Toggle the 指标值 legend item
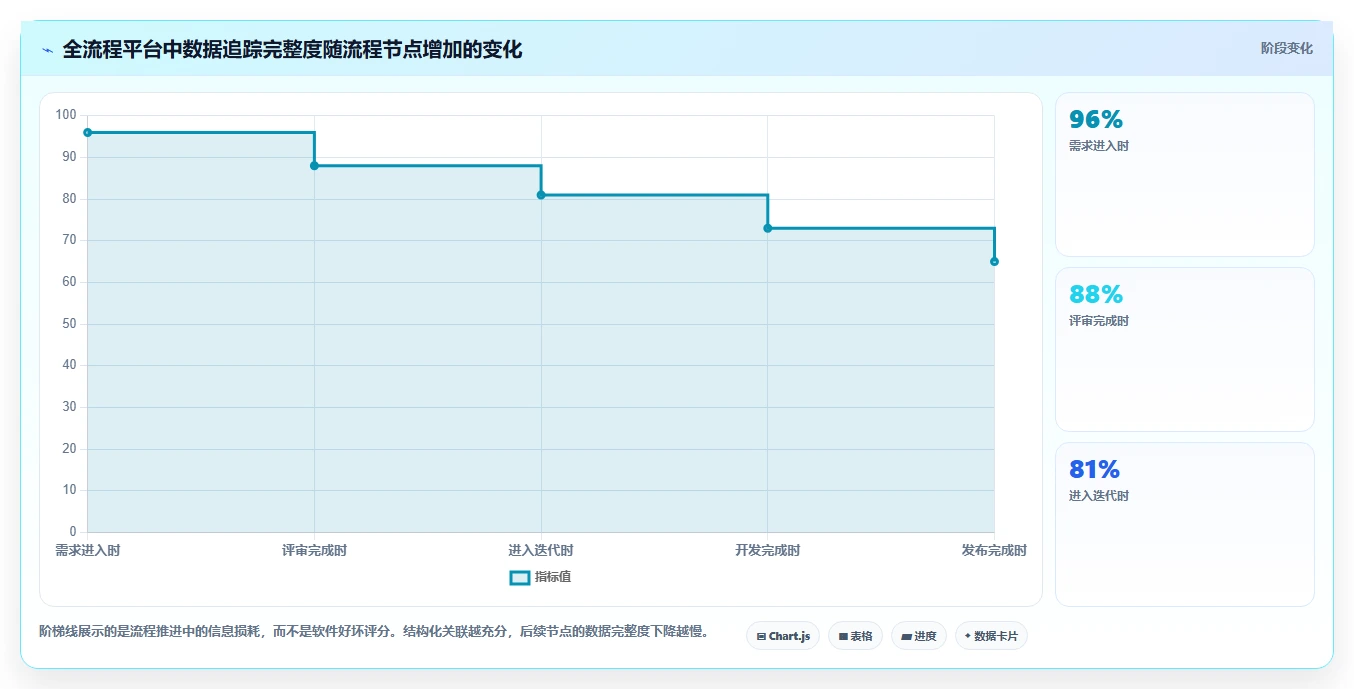Viewport: 1354px width, 689px height. tap(540, 577)
